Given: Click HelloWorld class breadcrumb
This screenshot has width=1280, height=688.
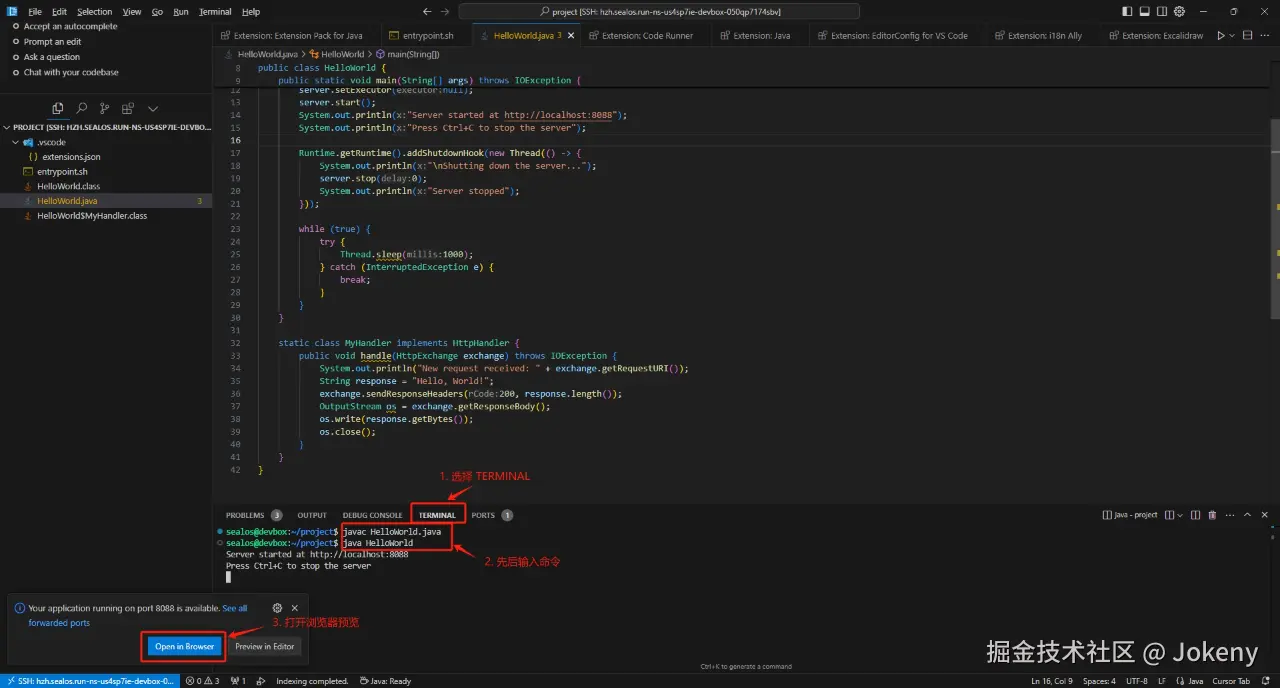Looking at the screenshot, I should tap(336, 54).
